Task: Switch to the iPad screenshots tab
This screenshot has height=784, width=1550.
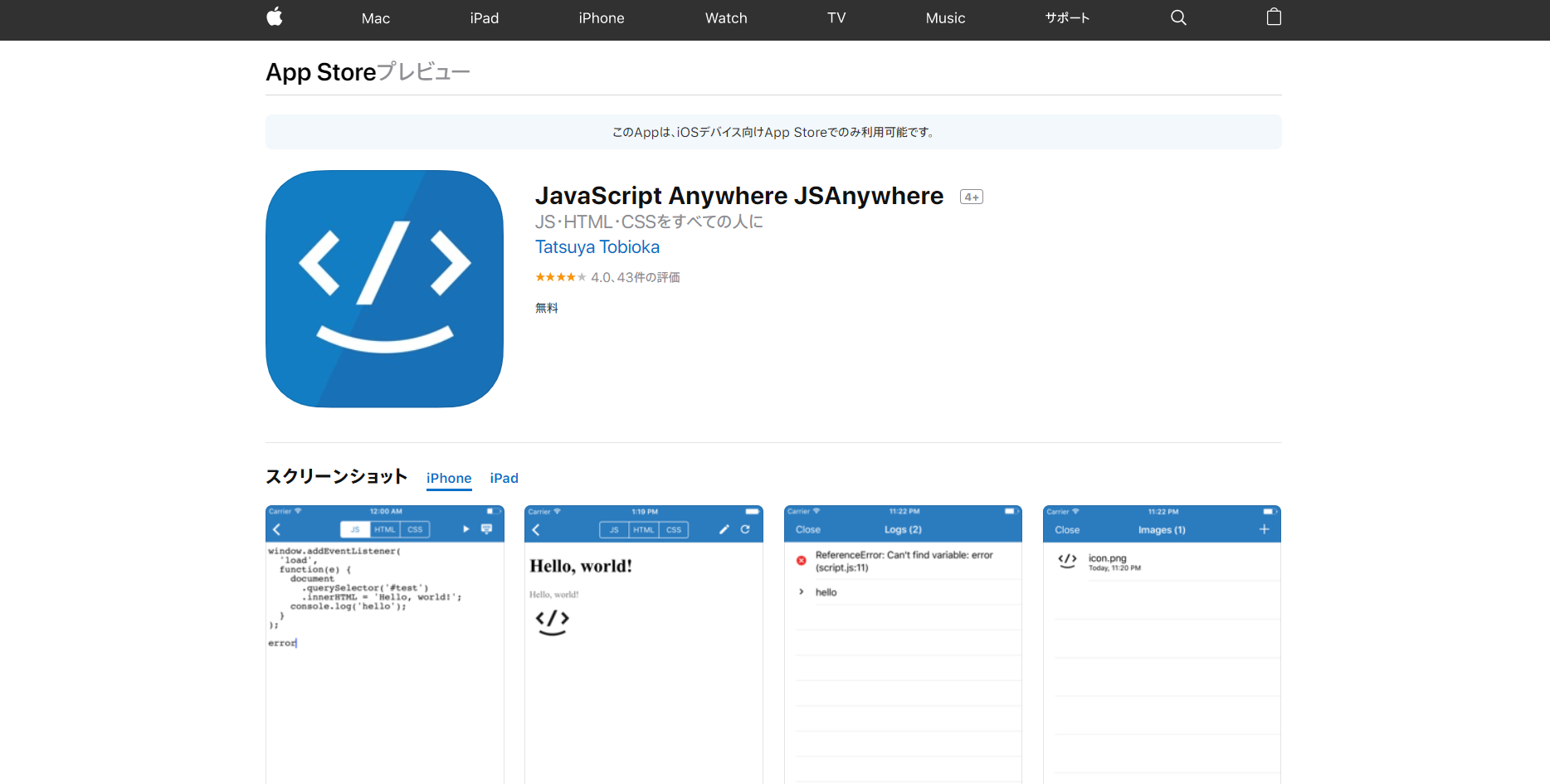Action: pyautogui.click(x=504, y=478)
